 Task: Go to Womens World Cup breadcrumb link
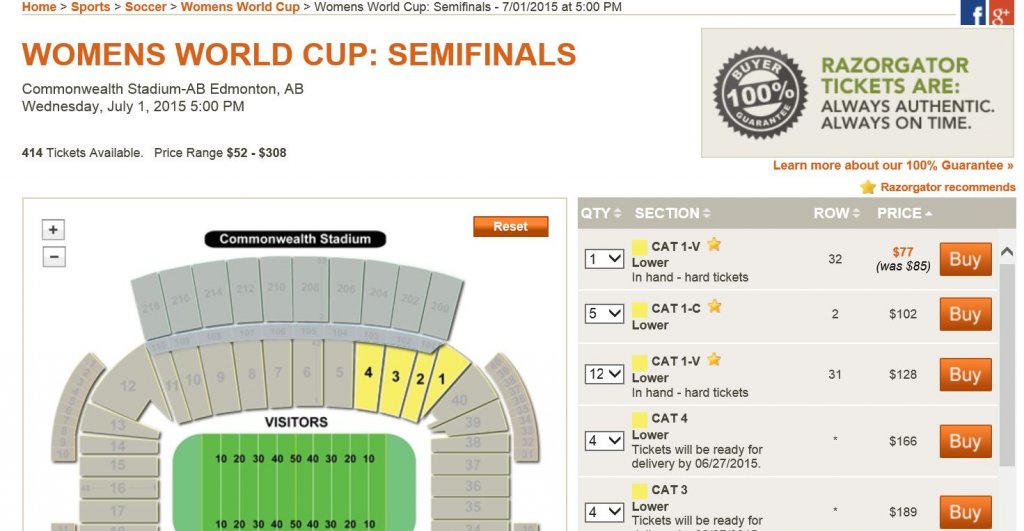pyautogui.click(x=240, y=7)
